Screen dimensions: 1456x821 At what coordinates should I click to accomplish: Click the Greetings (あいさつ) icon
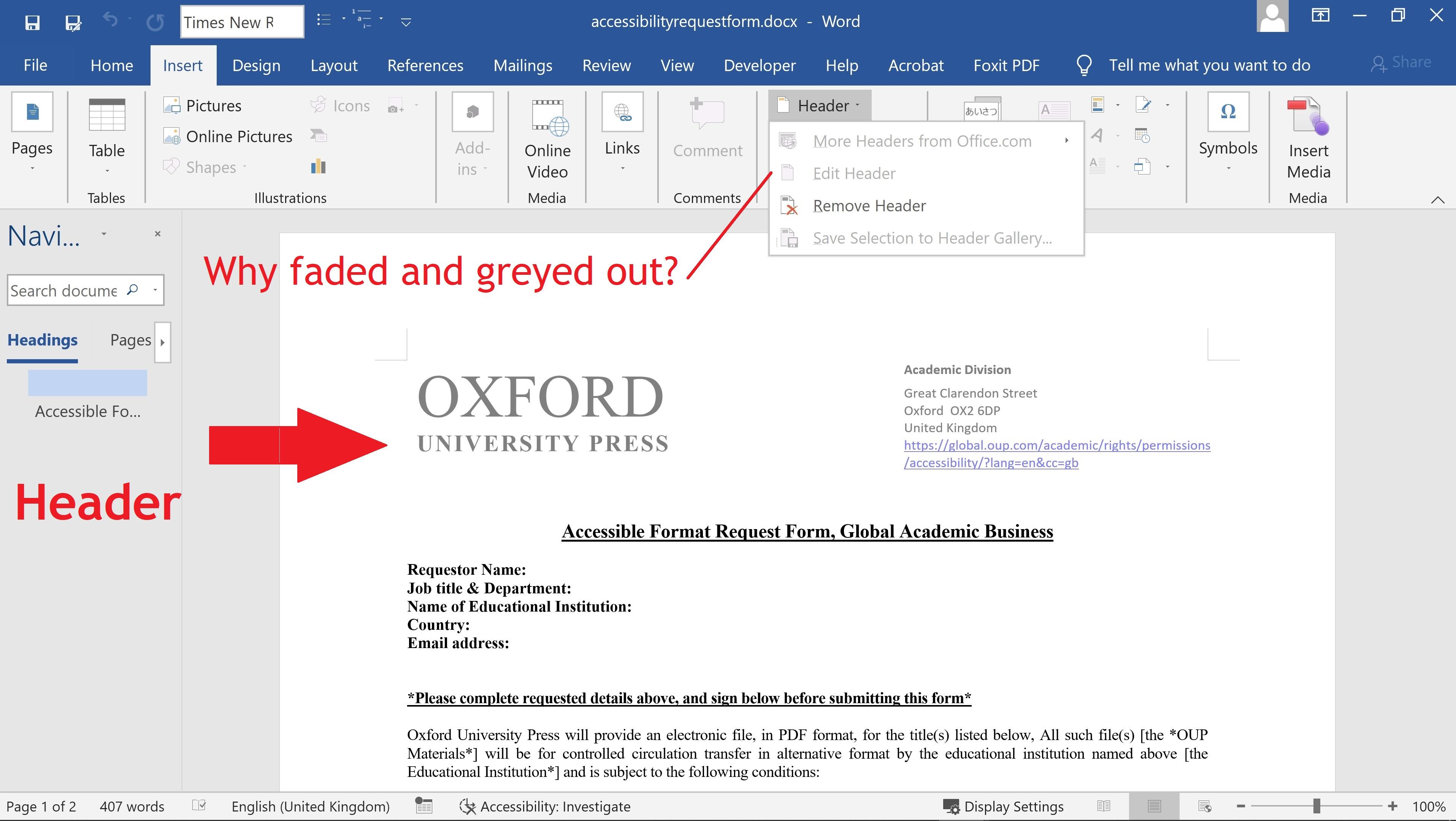[982, 109]
